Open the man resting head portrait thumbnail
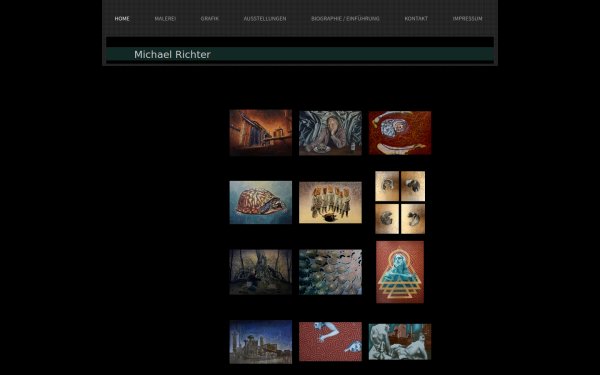Screen dimensions: 600x375 tap(330, 133)
